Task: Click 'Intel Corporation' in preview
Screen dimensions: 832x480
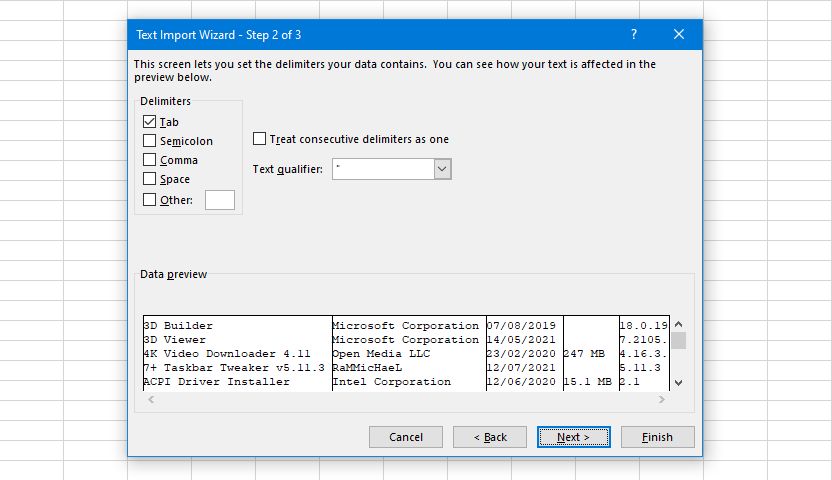Action: pos(392,382)
